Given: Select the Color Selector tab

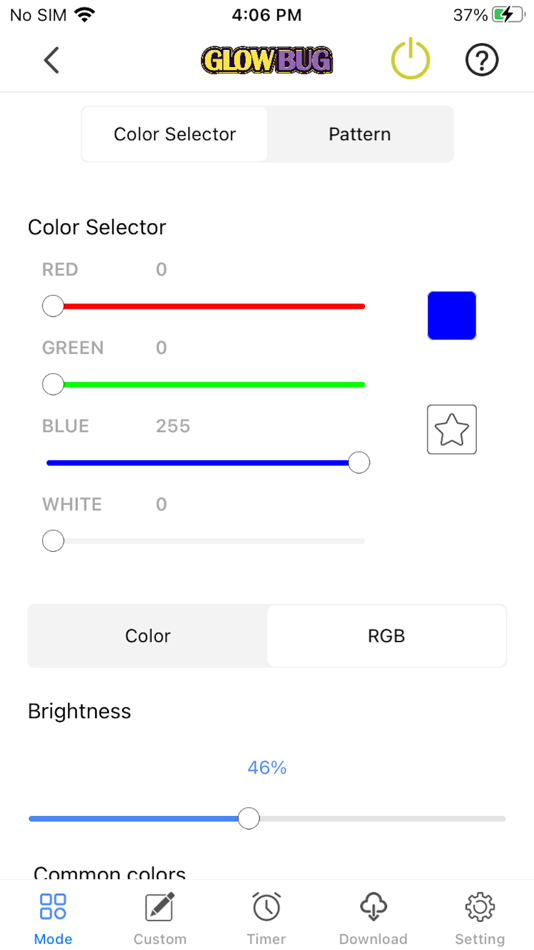Looking at the screenshot, I should tap(175, 134).
